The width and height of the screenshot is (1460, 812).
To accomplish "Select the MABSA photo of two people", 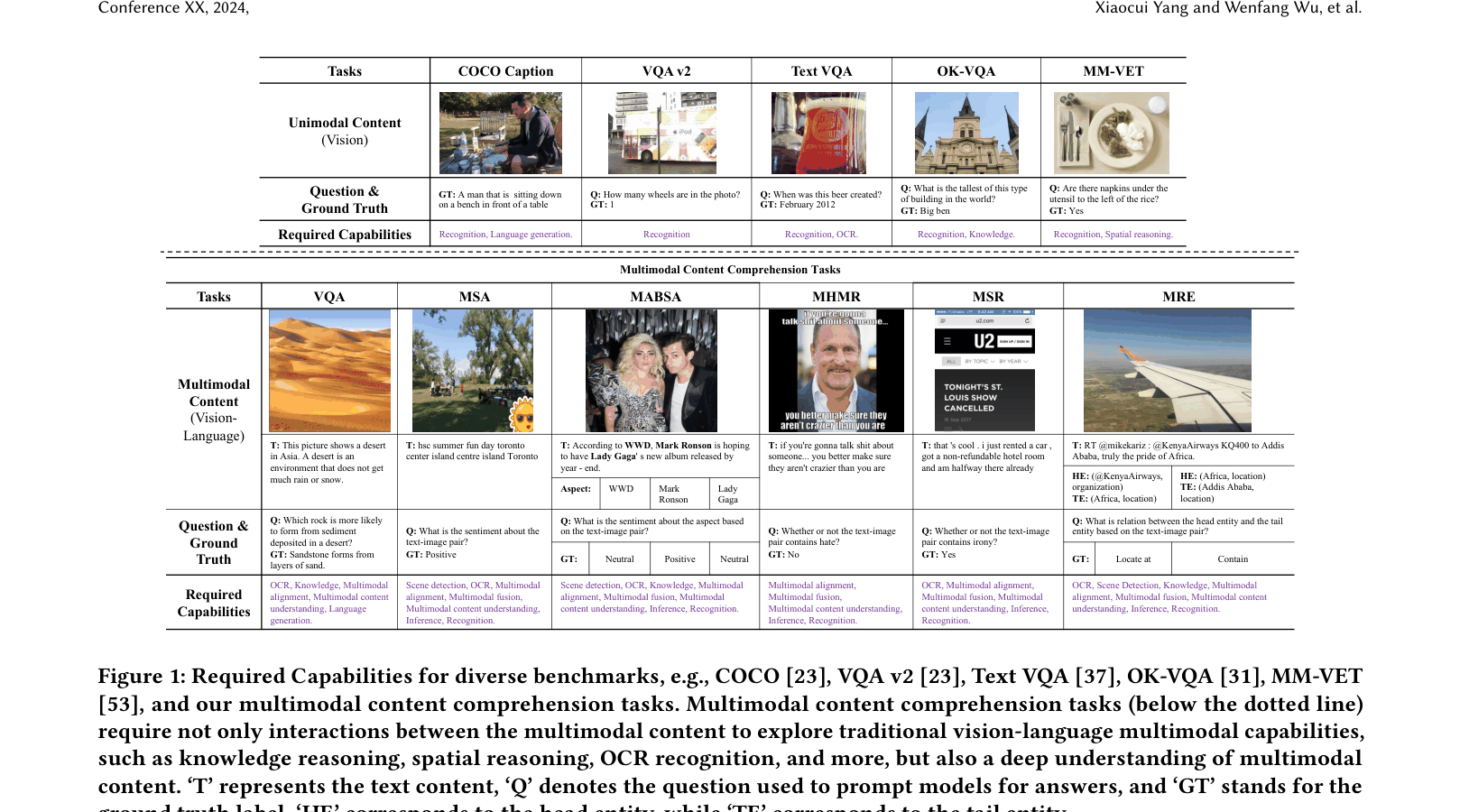I will click(651, 371).
